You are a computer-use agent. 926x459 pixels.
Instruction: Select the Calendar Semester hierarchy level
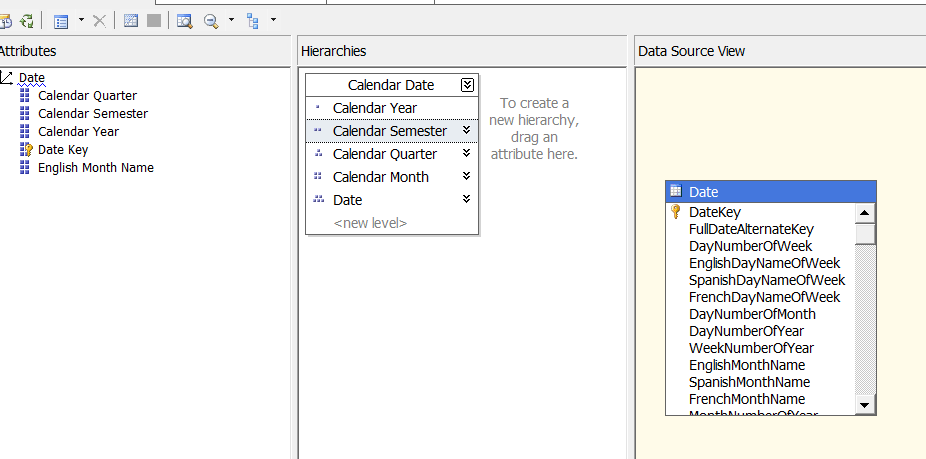coord(392,131)
